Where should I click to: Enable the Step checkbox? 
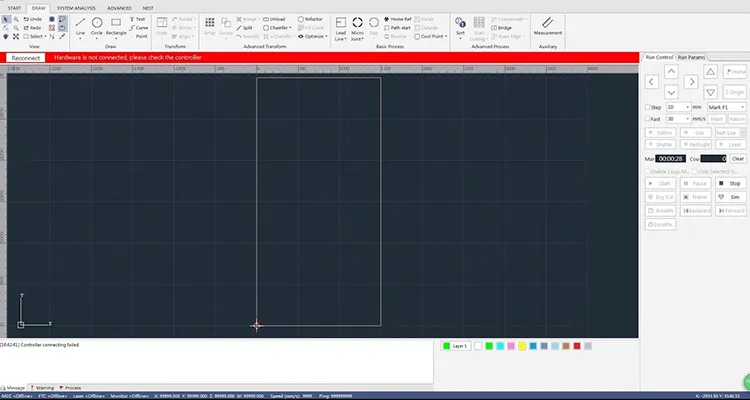click(647, 106)
